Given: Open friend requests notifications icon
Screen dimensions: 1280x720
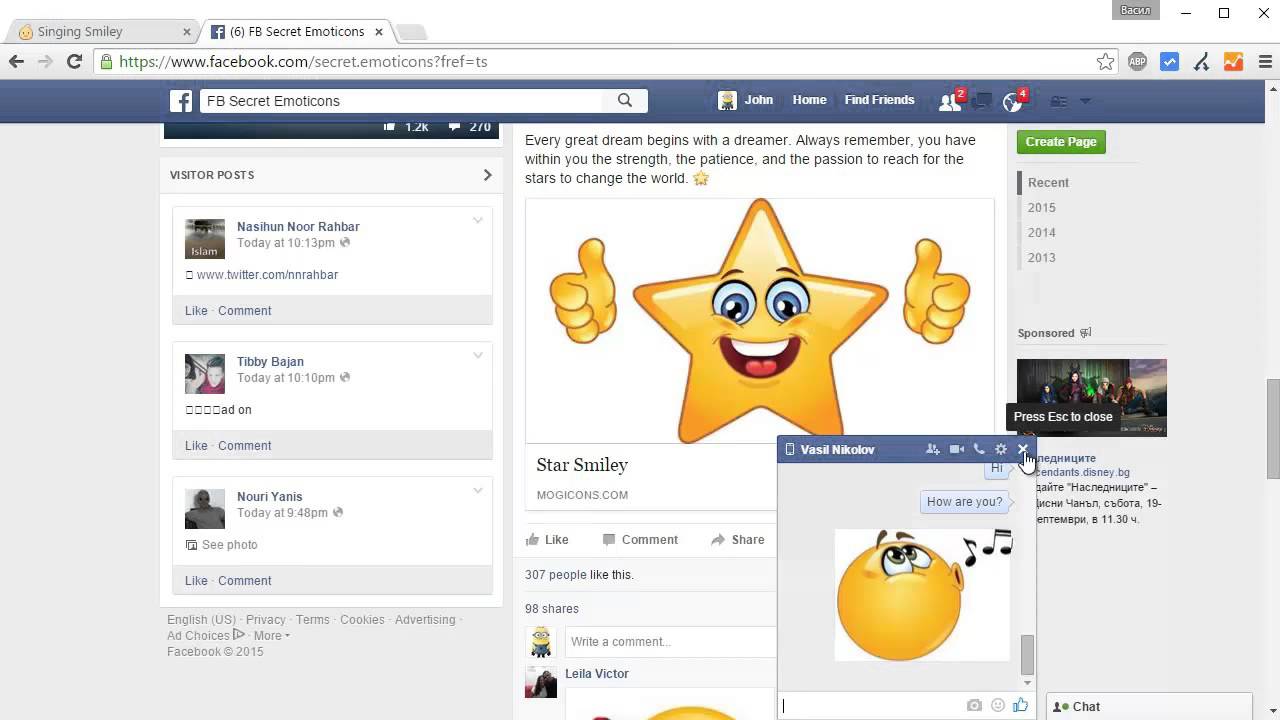Looking at the screenshot, I should [949, 101].
